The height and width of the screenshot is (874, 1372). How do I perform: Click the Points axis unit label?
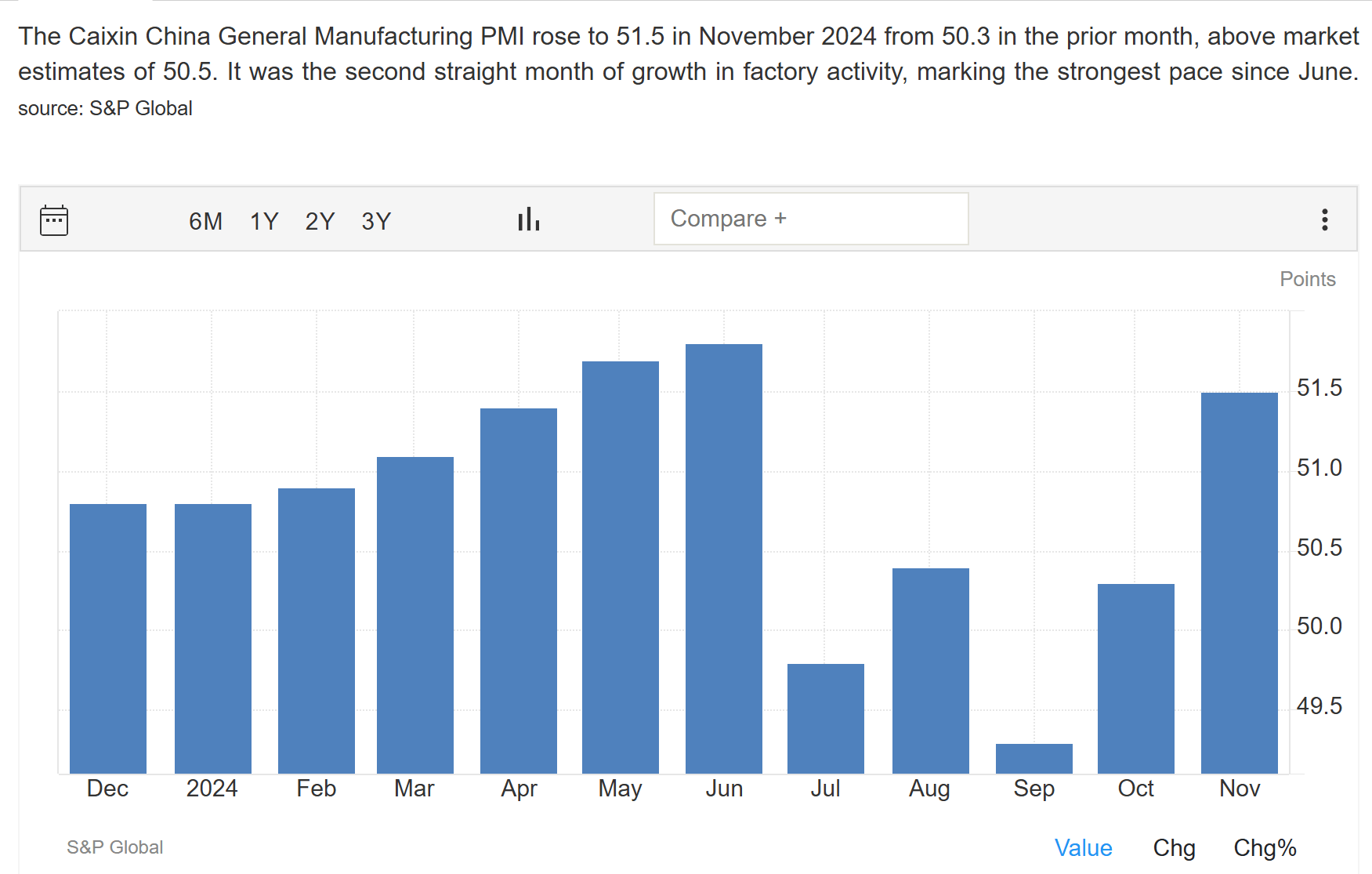[x=1308, y=279]
